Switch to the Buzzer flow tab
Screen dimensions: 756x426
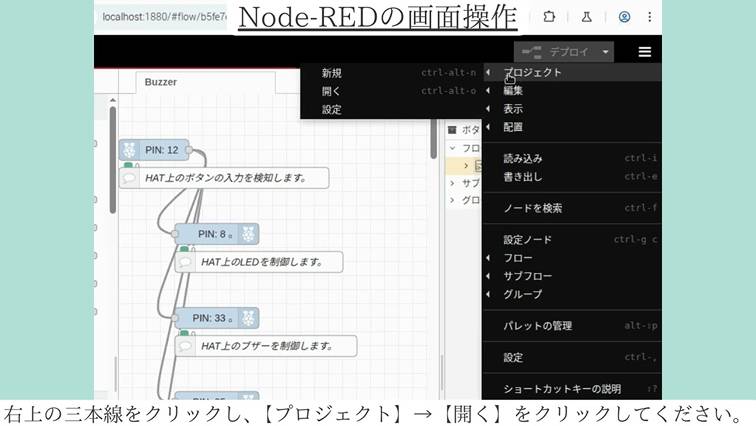(x=161, y=82)
